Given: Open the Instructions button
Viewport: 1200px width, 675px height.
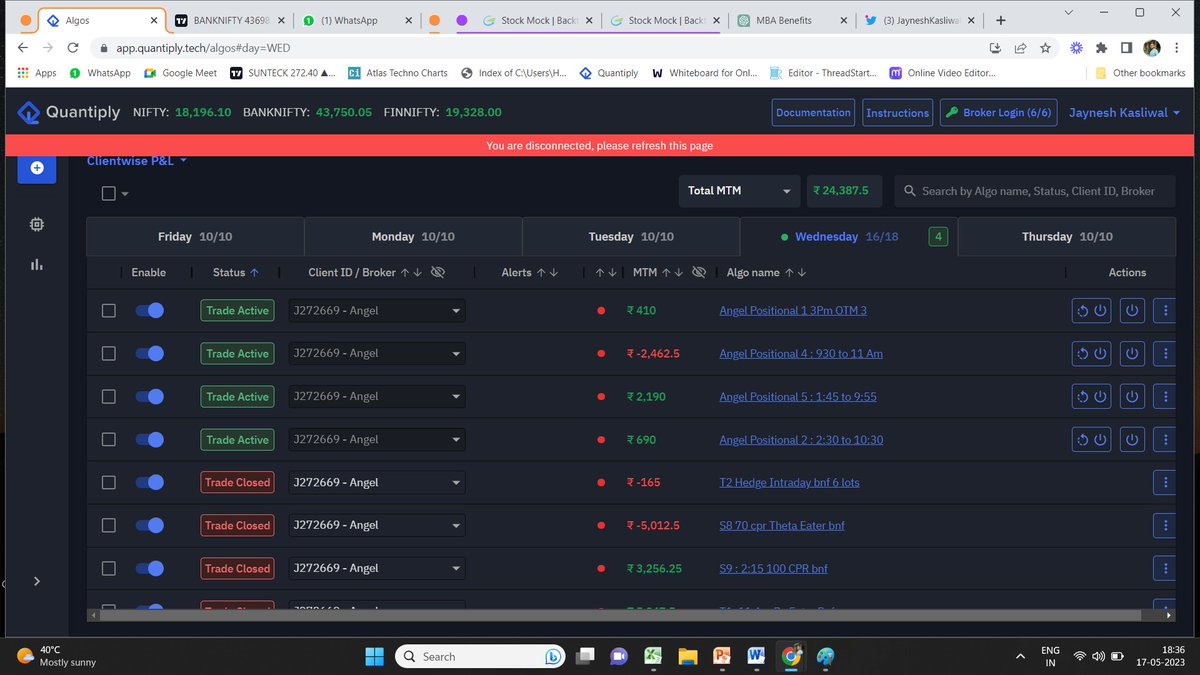Looking at the screenshot, I should coord(898,113).
